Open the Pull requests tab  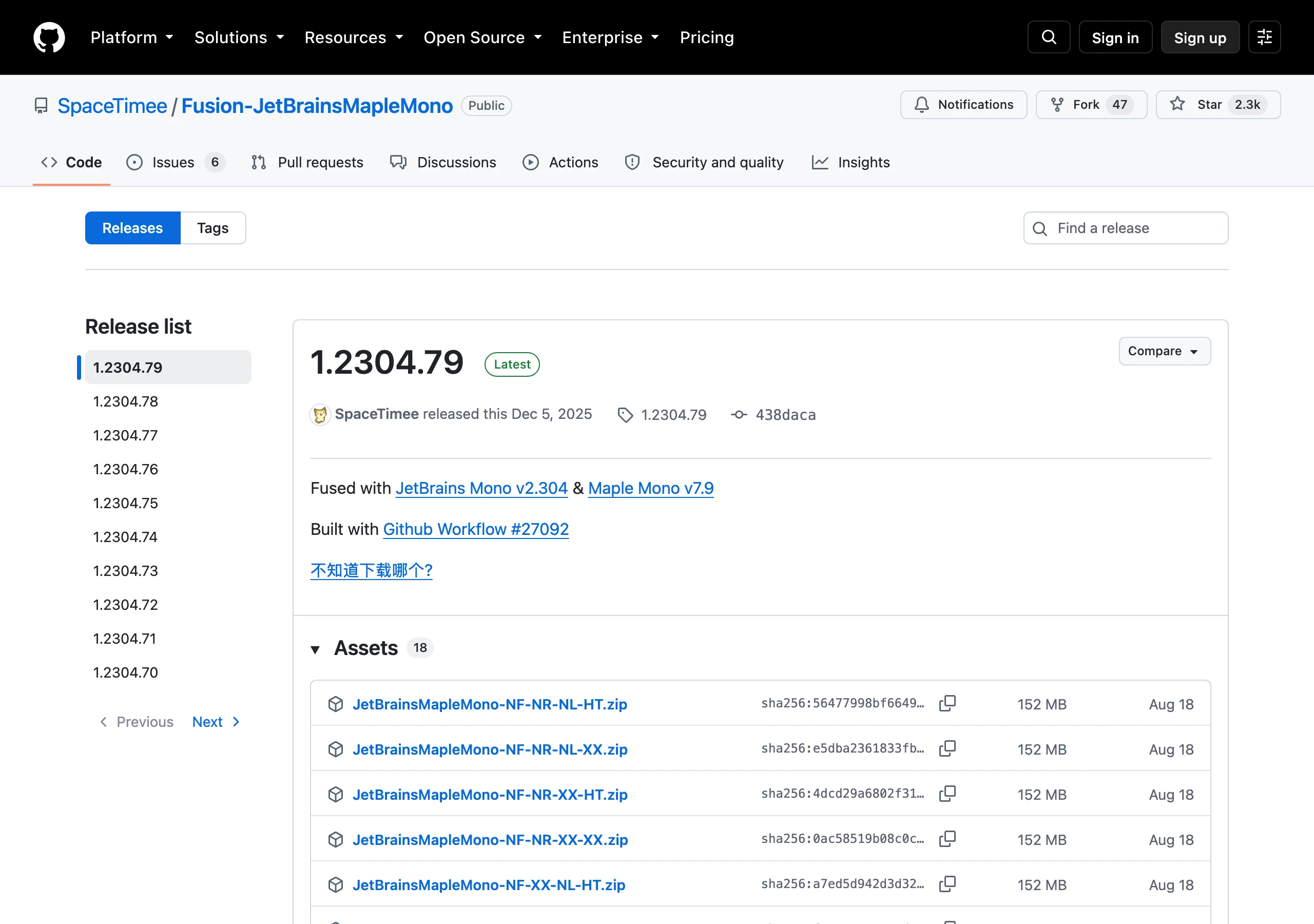click(x=307, y=163)
